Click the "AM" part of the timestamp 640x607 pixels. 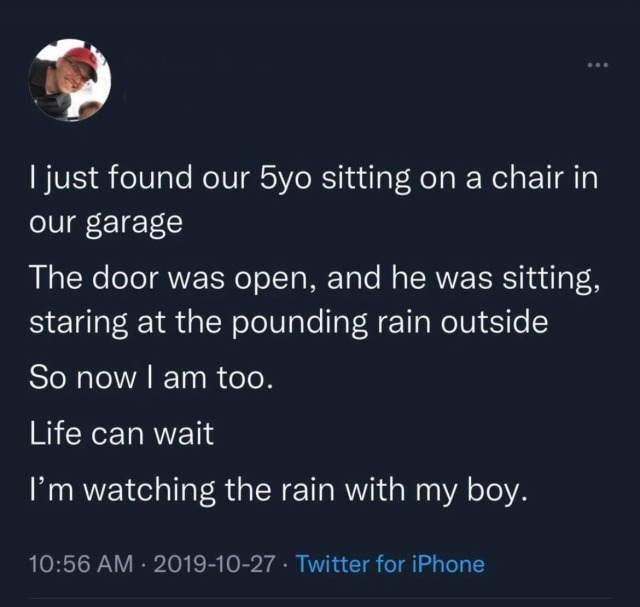click(x=116, y=564)
